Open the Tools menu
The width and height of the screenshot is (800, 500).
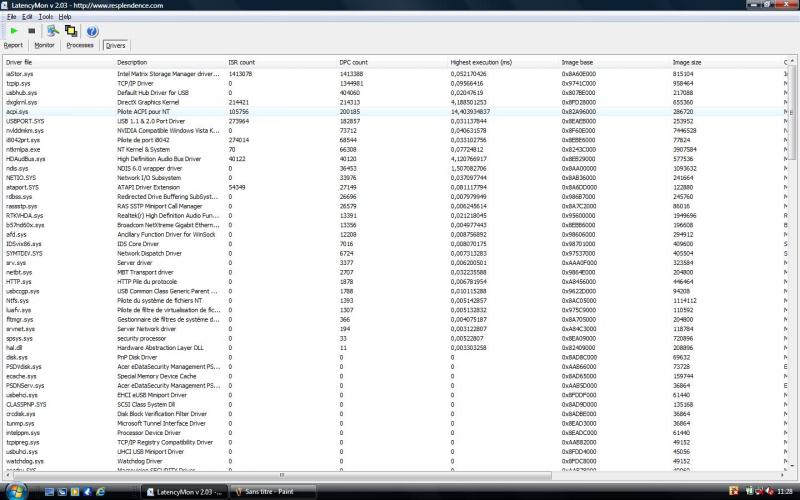point(45,17)
